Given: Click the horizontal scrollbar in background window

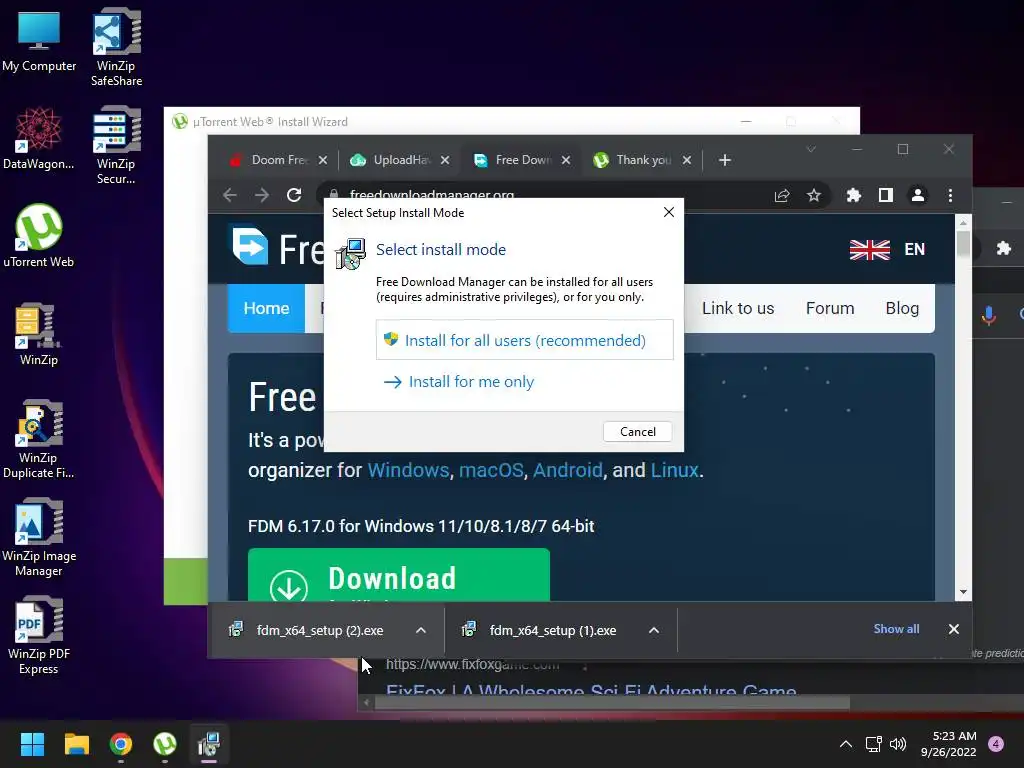Looking at the screenshot, I should 612,703.
